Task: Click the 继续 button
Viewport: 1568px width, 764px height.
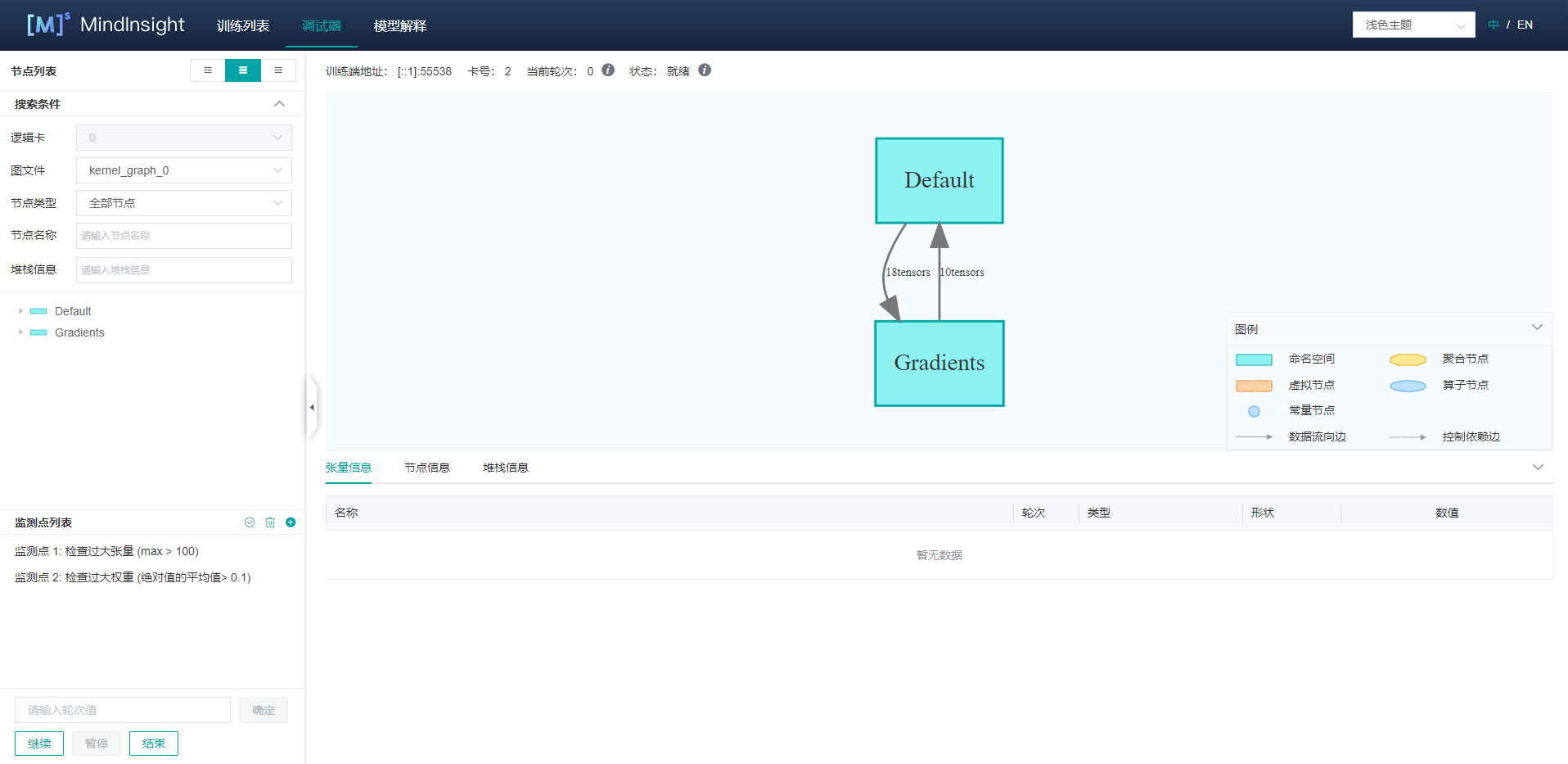Action: click(x=39, y=744)
